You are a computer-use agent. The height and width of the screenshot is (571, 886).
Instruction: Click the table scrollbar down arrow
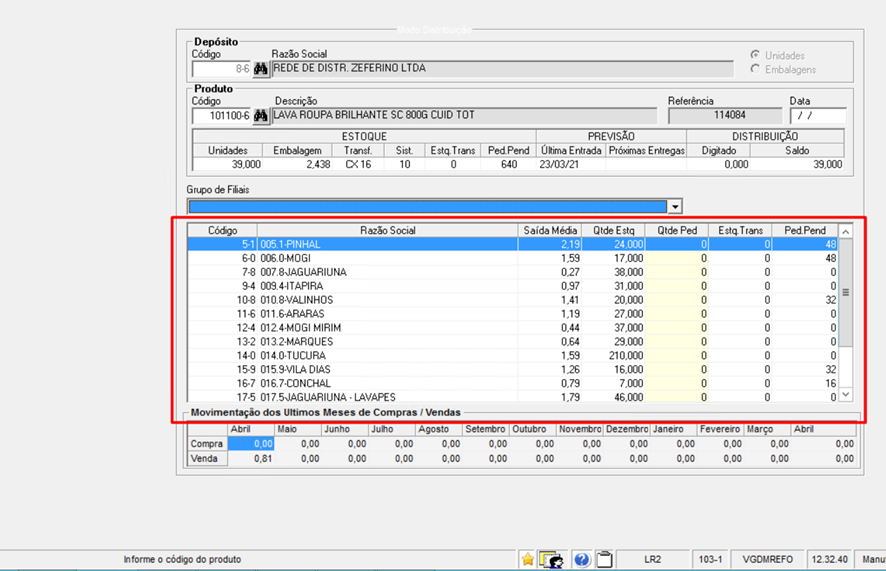tap(845, 394)
